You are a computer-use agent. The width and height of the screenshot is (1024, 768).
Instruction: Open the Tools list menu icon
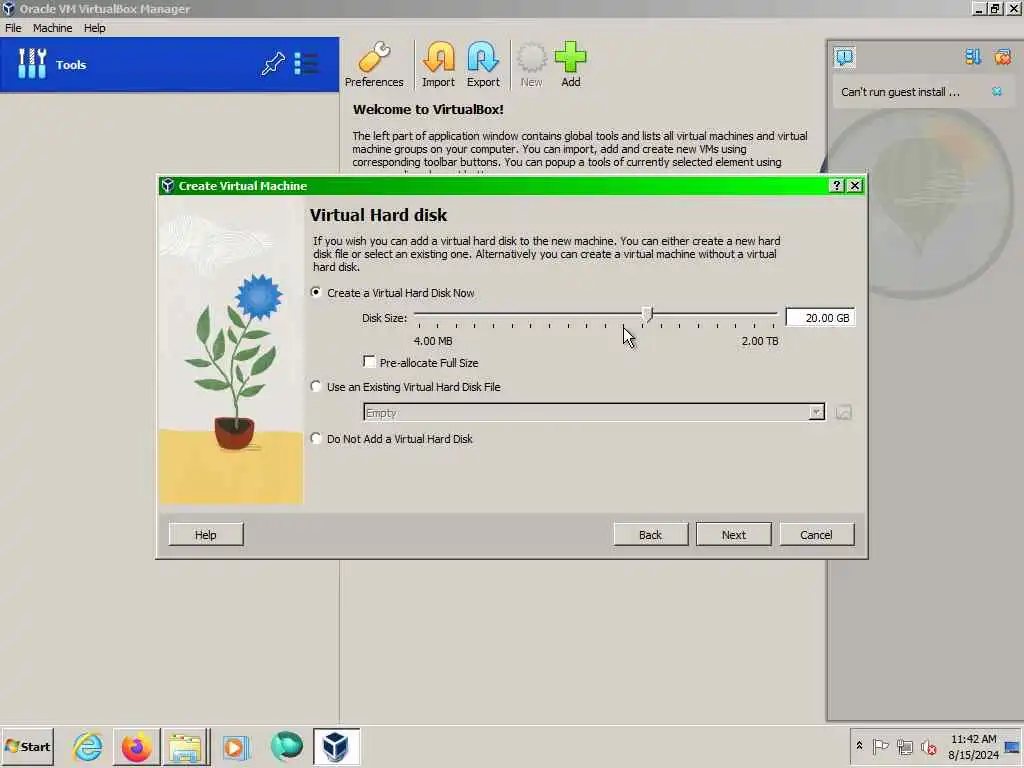pyautogui.click(x=306, y=63)
